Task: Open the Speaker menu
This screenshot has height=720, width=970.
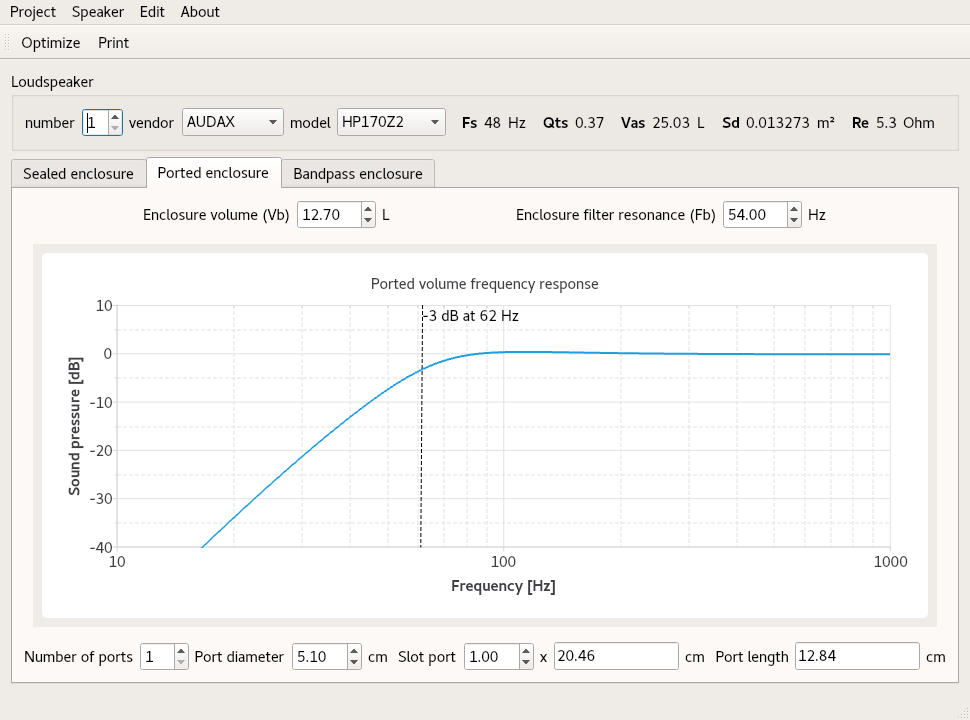Action: click(x=98, y=12)
